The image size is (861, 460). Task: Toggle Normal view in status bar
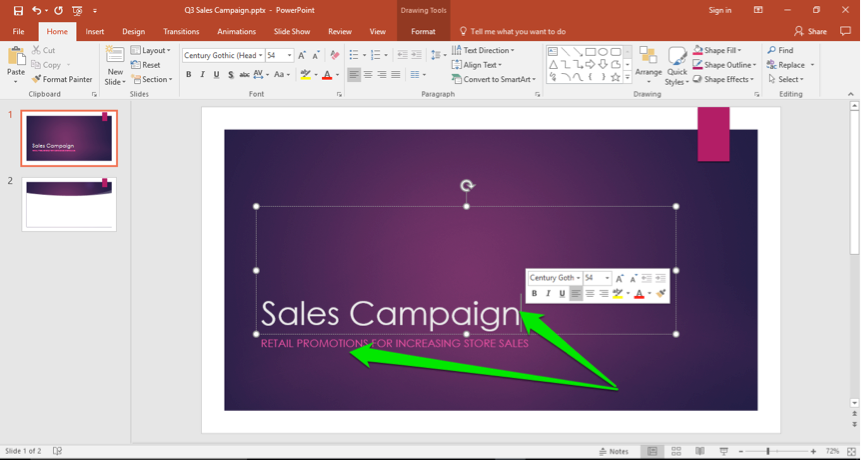652,451
